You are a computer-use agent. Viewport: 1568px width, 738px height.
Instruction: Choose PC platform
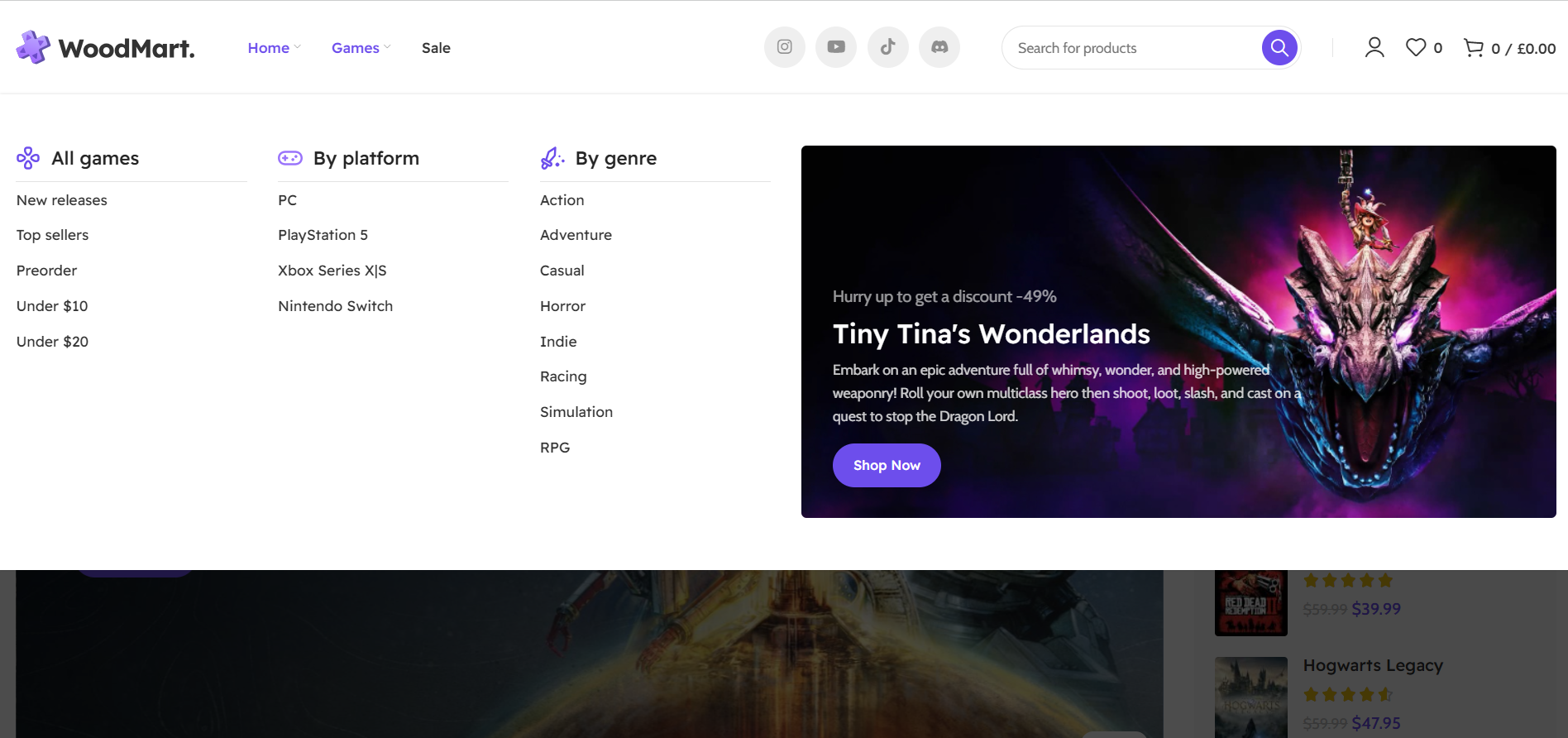pyautogui.click(x=287, y=200)
